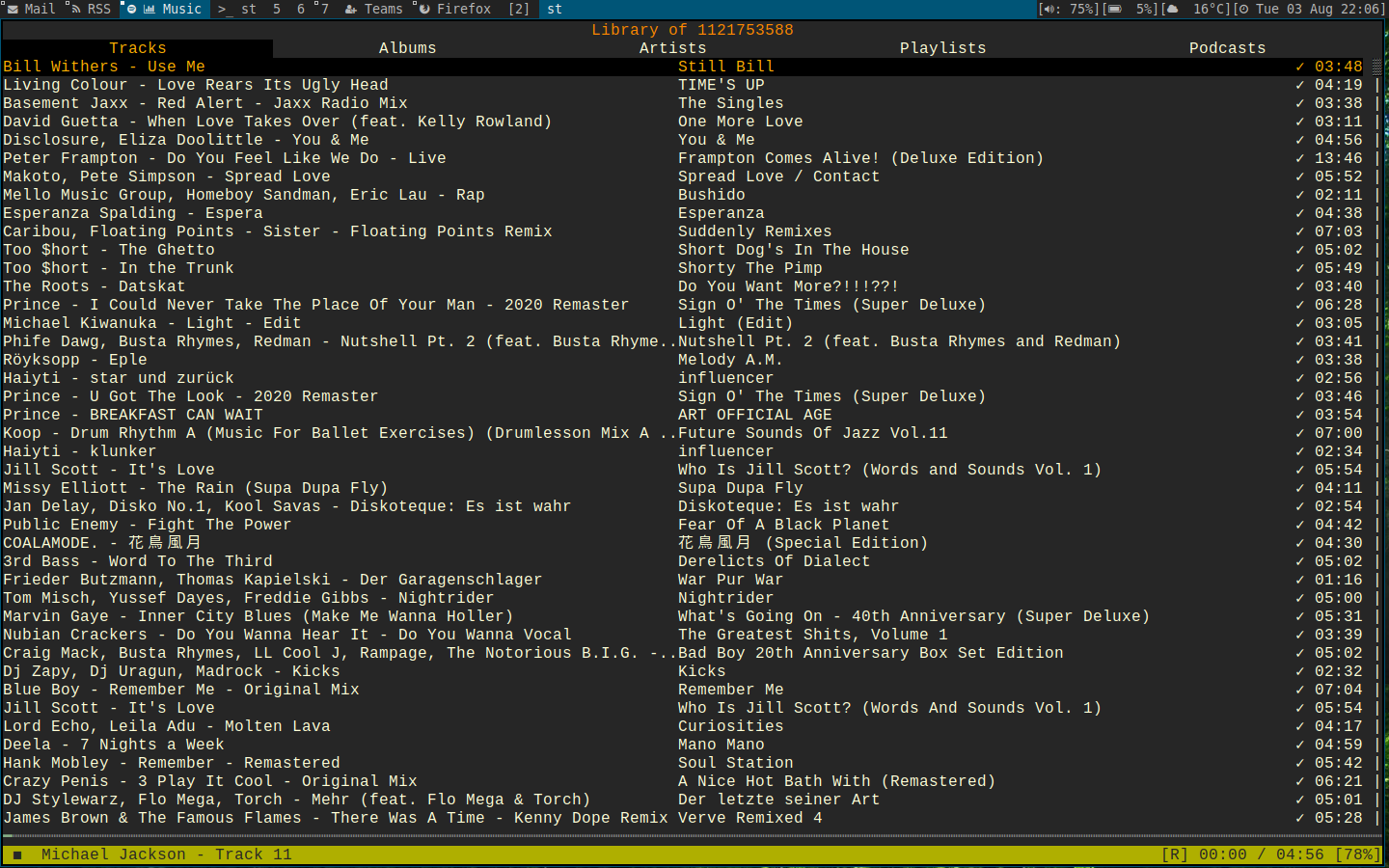Image resolution: width=1389 pixels, height=868 pixels.
Task: Click 'Library of 1121753588' header text
Action: [694, 29]
